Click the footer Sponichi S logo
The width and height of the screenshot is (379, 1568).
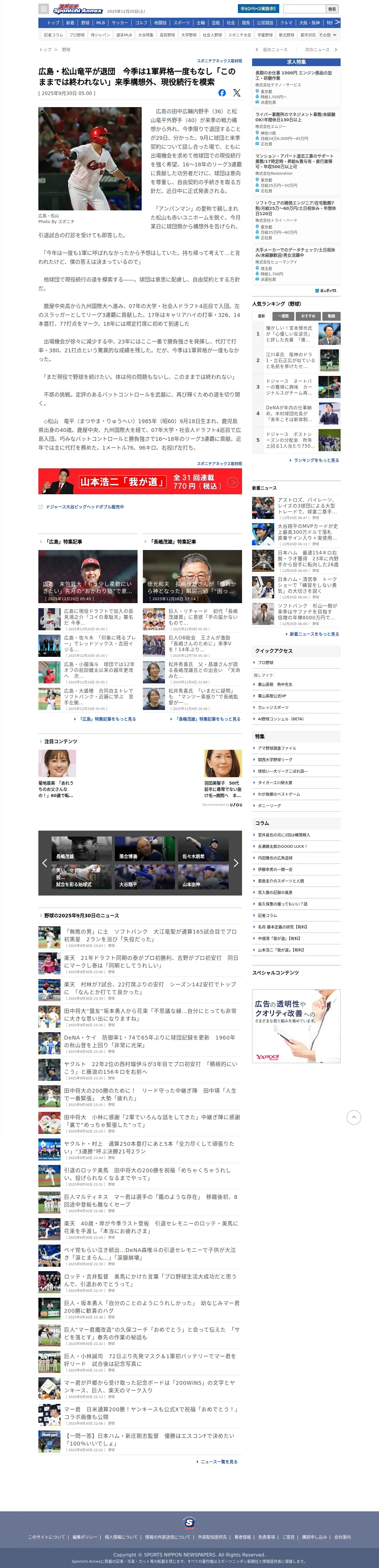point(189,1522)
